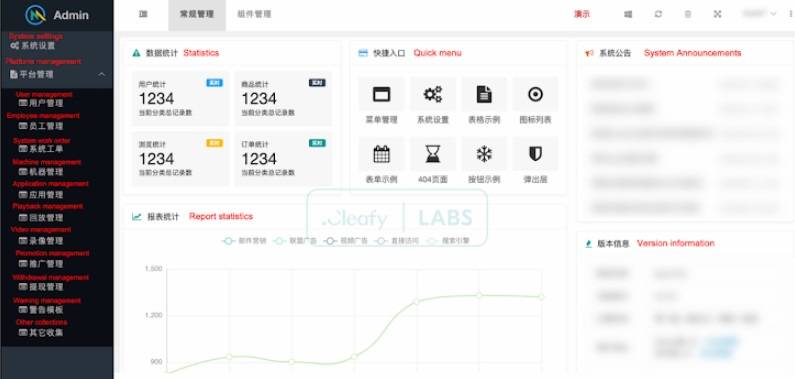Click the 数据统计 panel heading
Viewport: 795px width, 379px height.
pos(162,53)
